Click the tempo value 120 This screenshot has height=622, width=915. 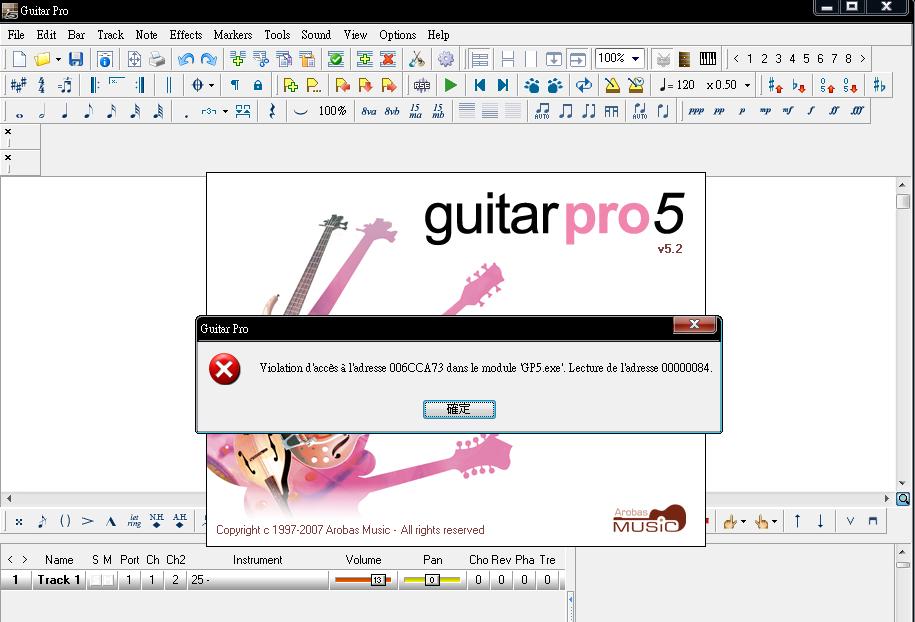pyautogui.click(x=685, y=85)
